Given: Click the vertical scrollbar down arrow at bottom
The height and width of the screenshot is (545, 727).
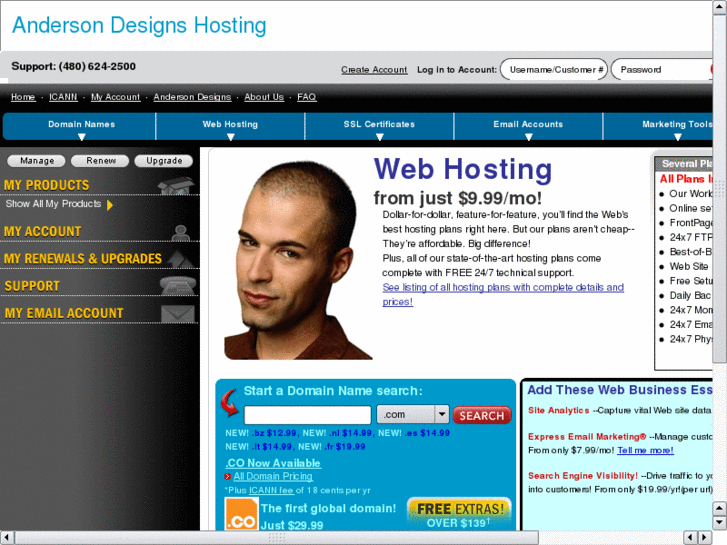Looking at the screenshot, I should (x=720, y=523).
